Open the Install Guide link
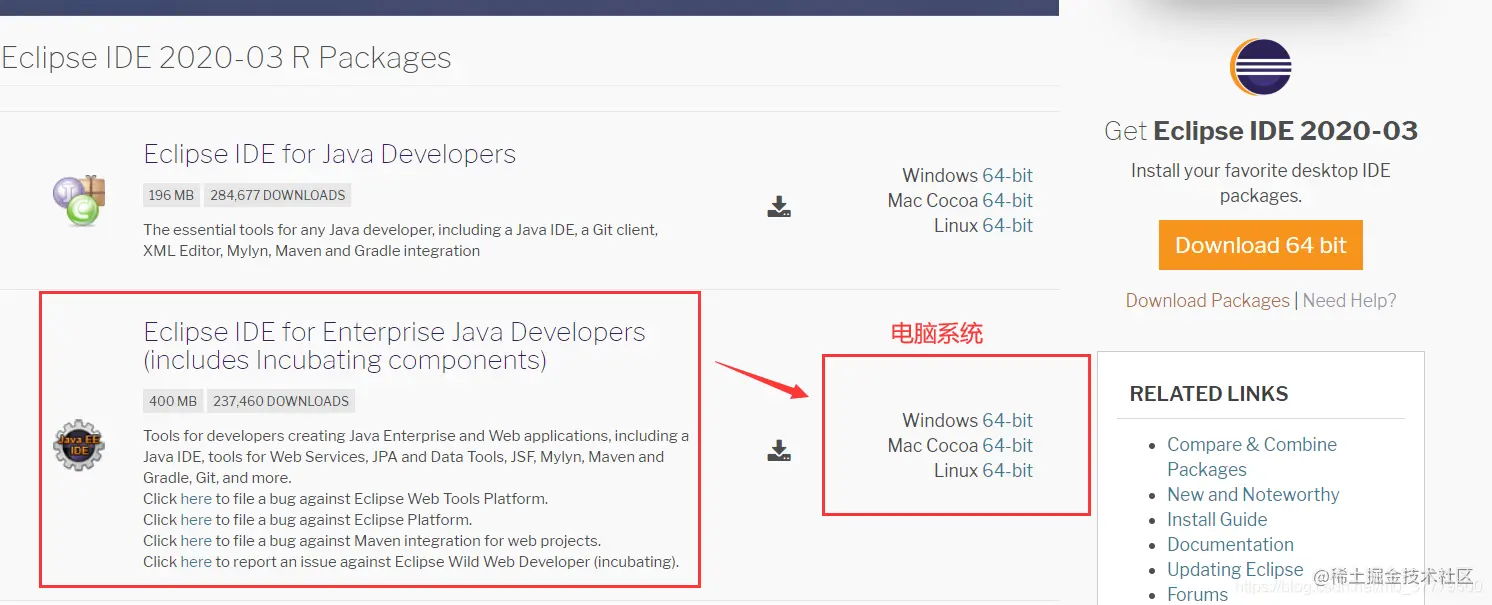 [x=1217, y=519]
